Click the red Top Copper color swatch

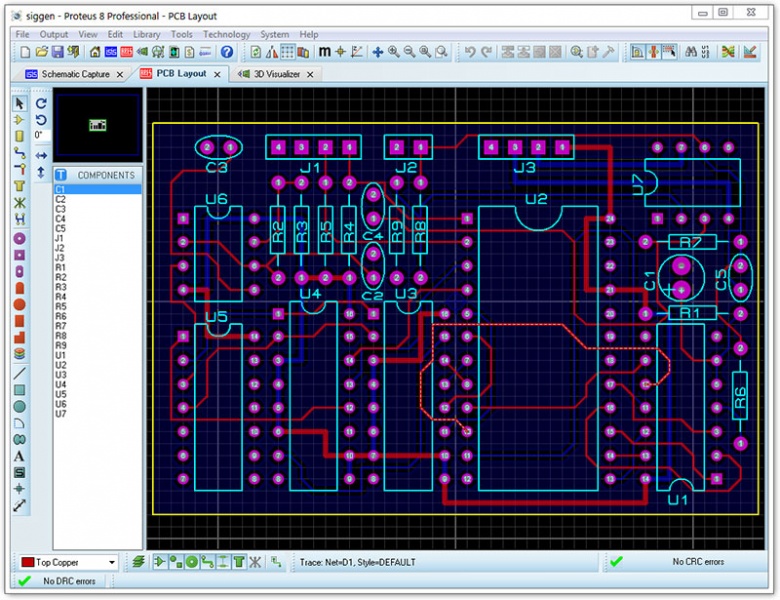pos(28,562)
